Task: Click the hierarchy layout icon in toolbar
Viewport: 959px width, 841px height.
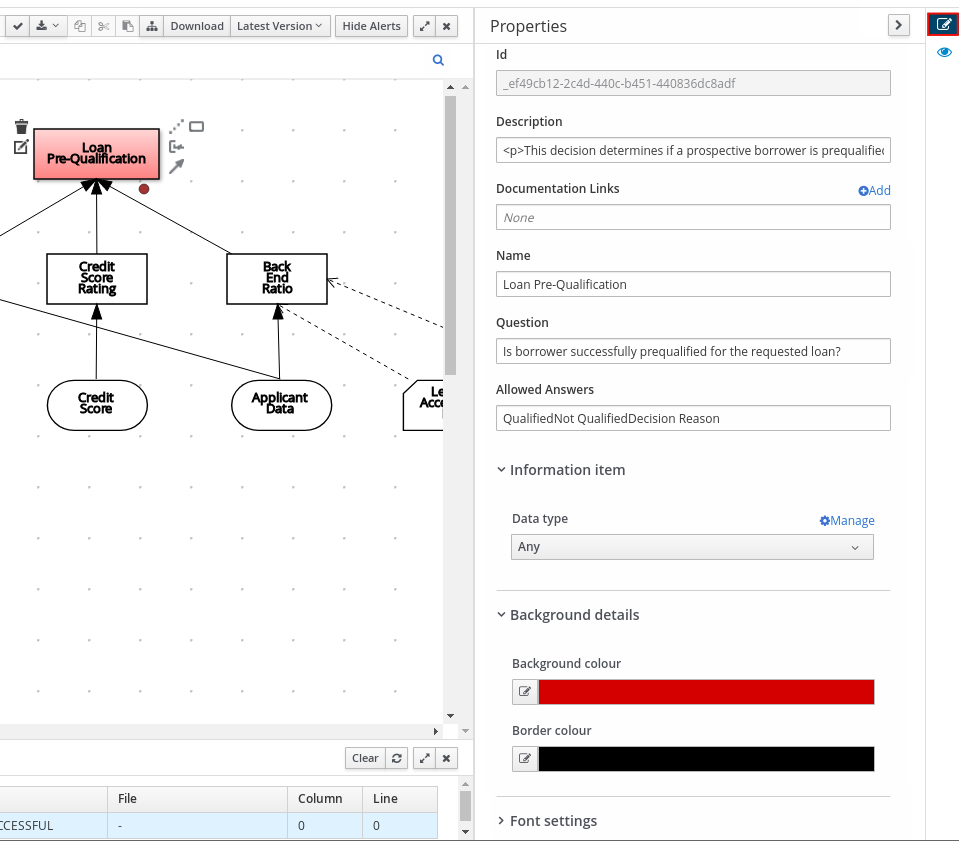Action: coord(151,26)
